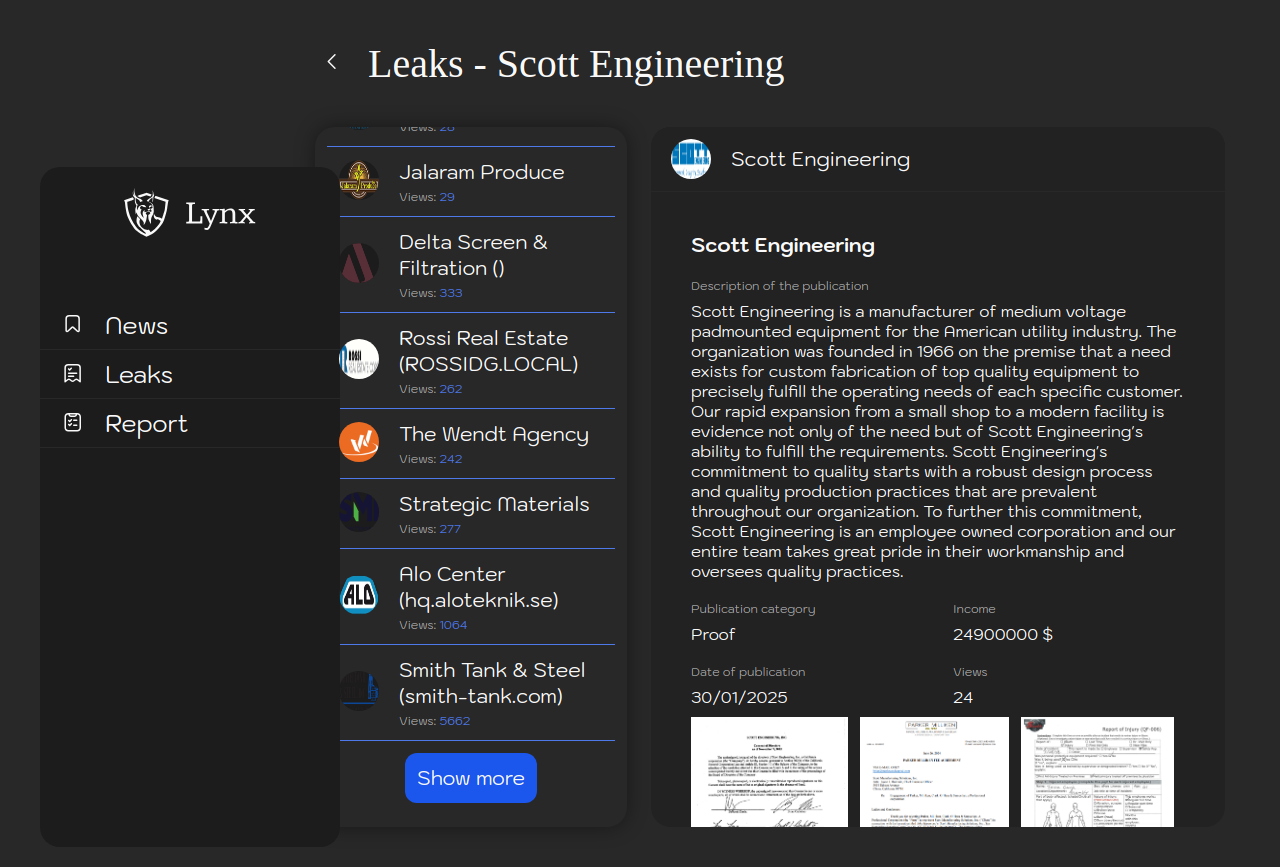Open the middle document thumbnail

934,771
